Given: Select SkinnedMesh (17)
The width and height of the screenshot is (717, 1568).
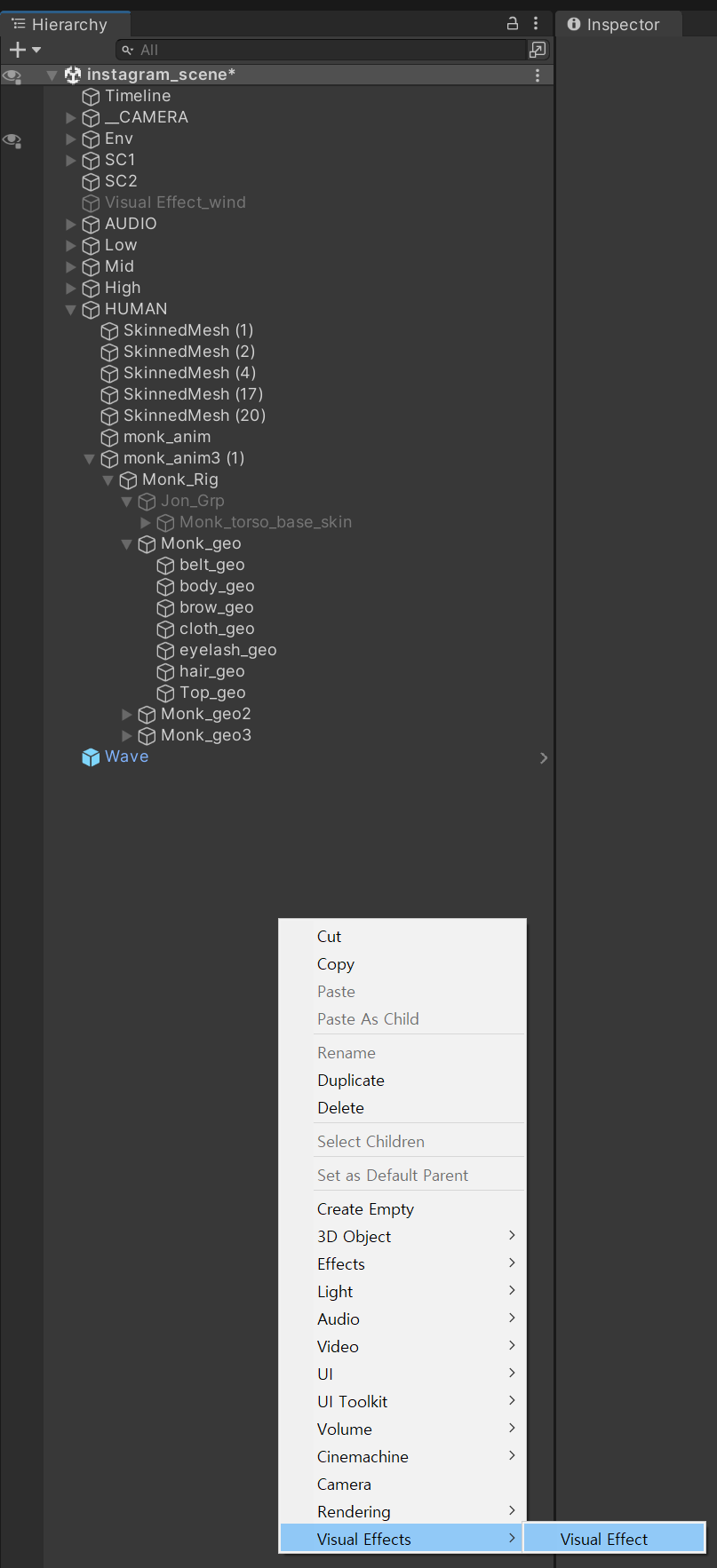Looking at the screenshot, I should (193, 394).
